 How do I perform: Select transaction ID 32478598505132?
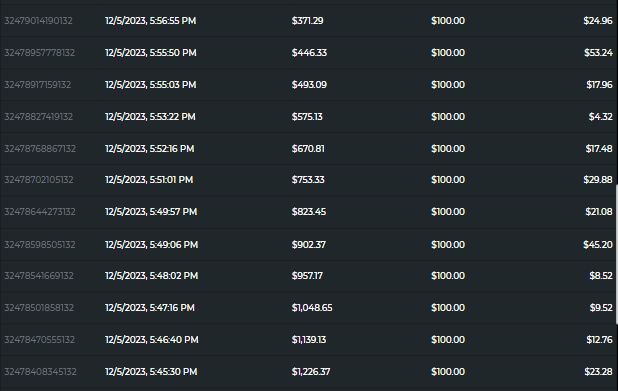tap(40, 245)
